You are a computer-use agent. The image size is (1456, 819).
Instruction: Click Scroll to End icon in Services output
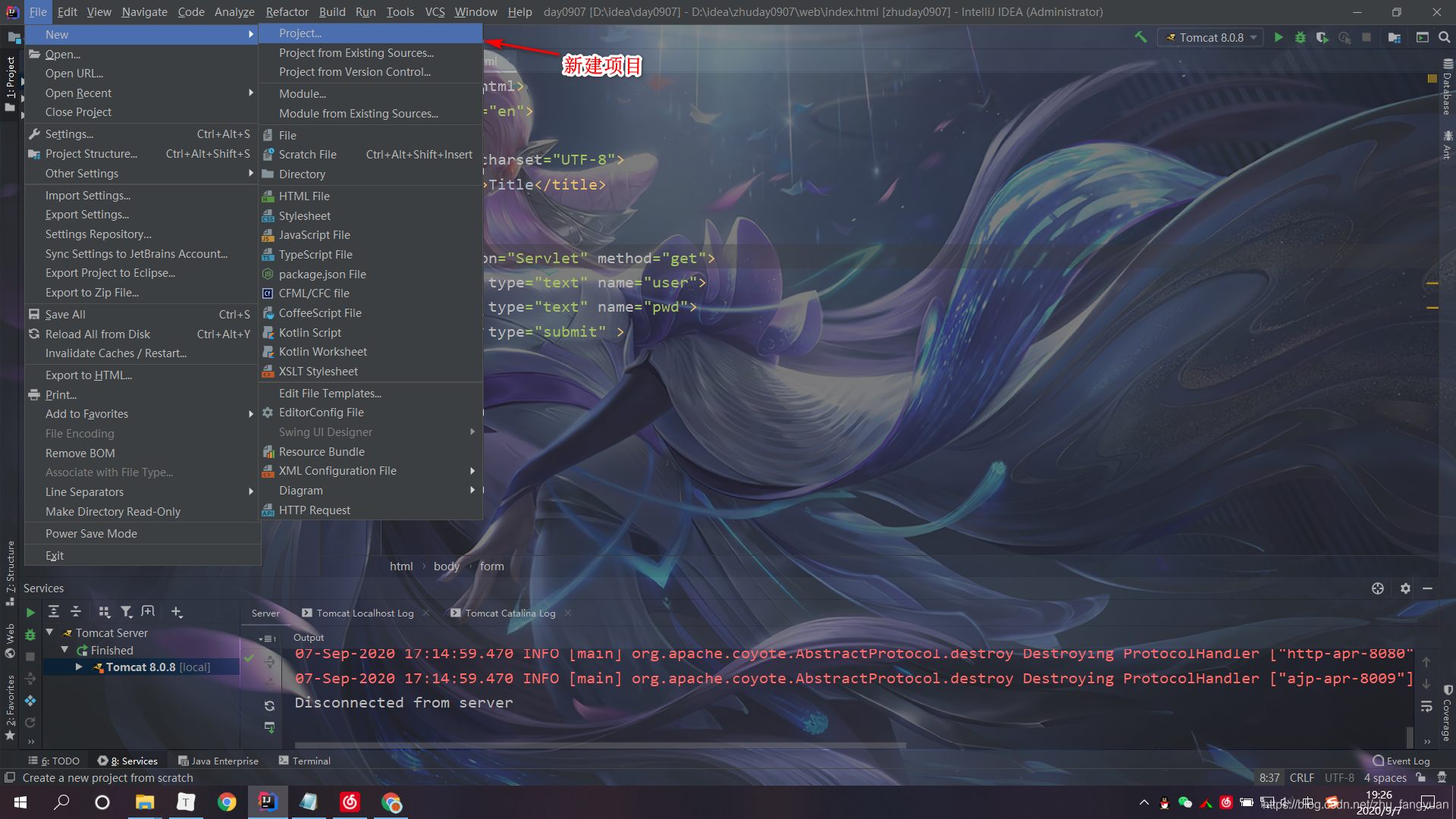click(269, 727)
